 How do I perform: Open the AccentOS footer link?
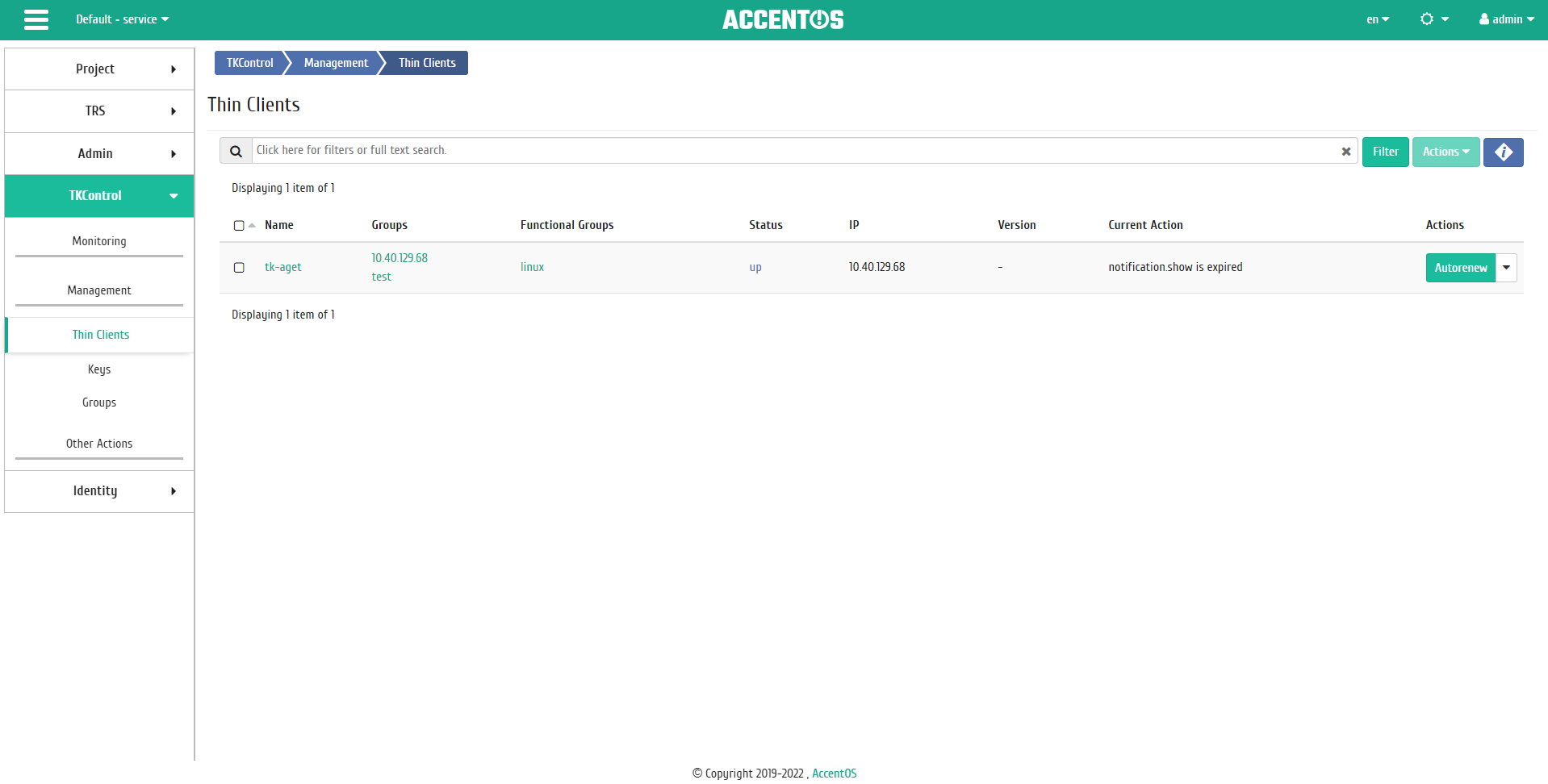[x=834, y=774]
